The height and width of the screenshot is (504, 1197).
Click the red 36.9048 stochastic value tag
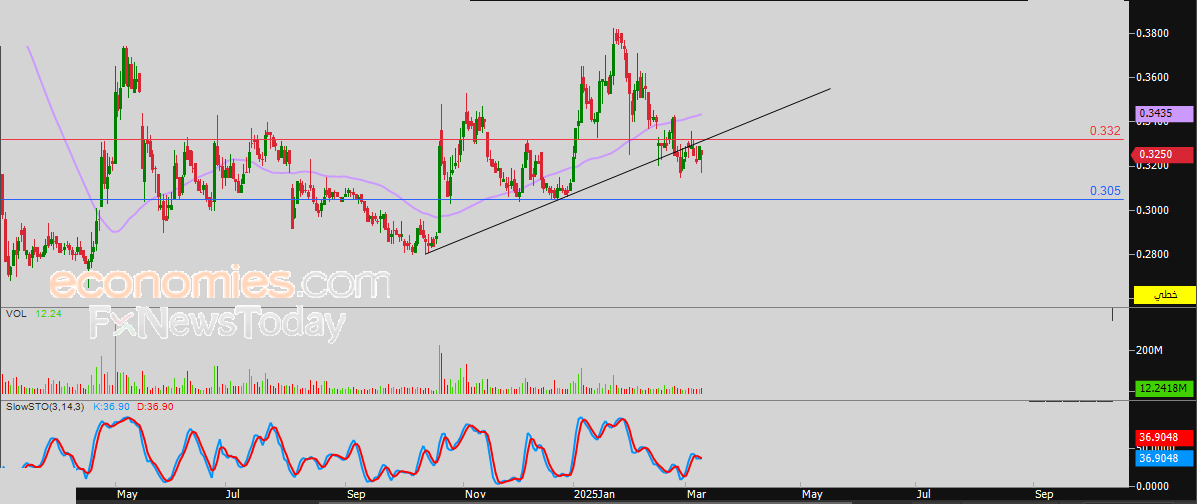point(1163,438)
